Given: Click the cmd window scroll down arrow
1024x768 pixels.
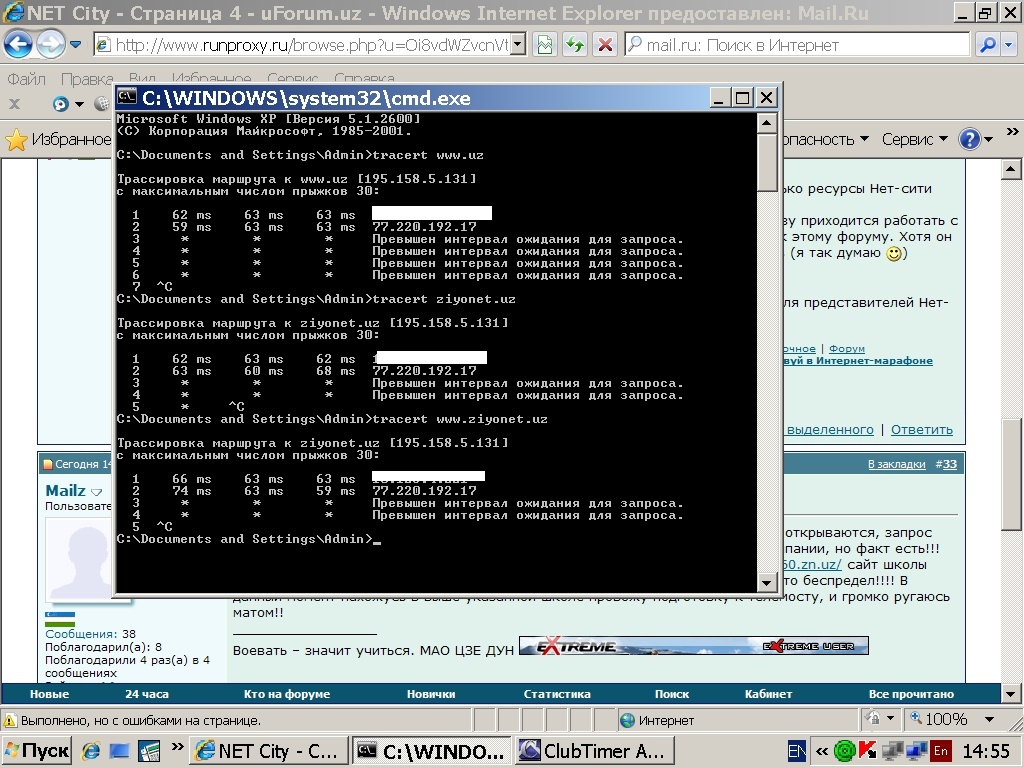Looking at the screenshot, I should click(767, 583).
